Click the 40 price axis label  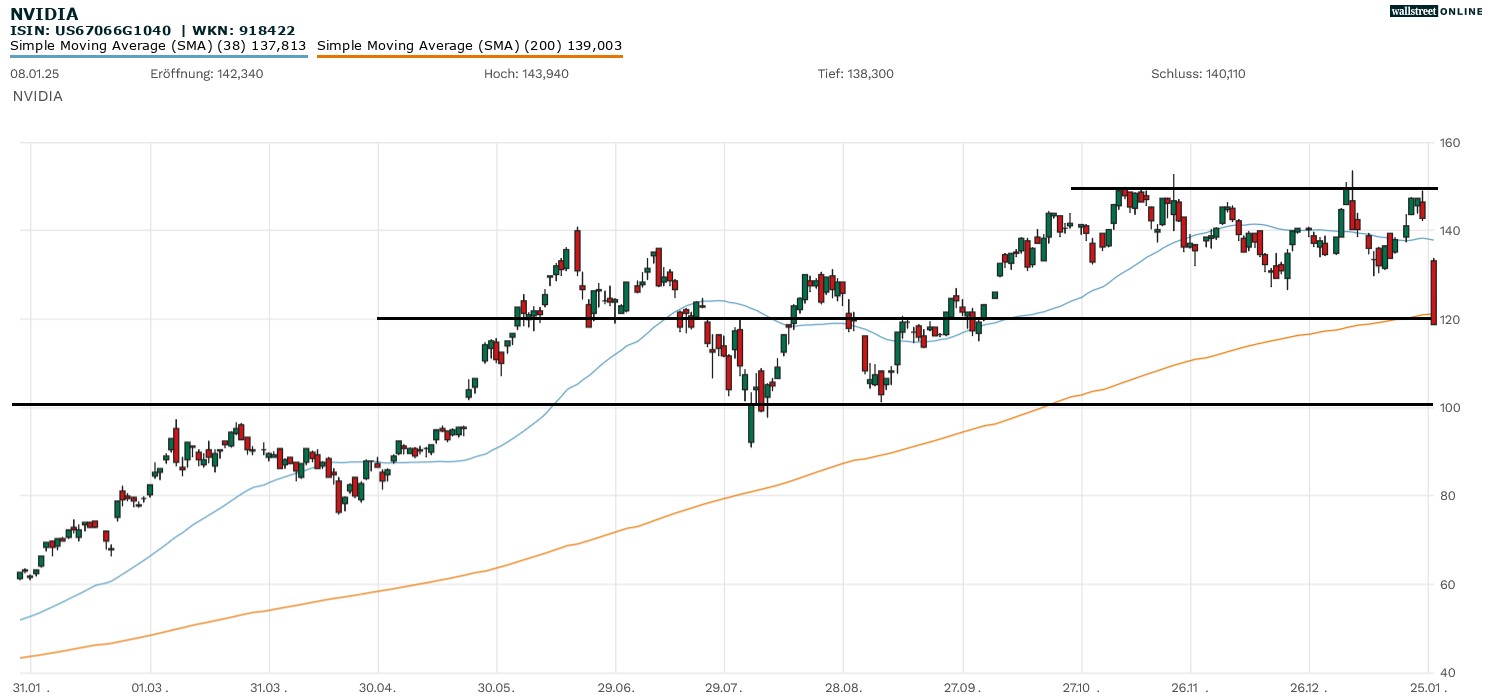[x=1447, y=672]
